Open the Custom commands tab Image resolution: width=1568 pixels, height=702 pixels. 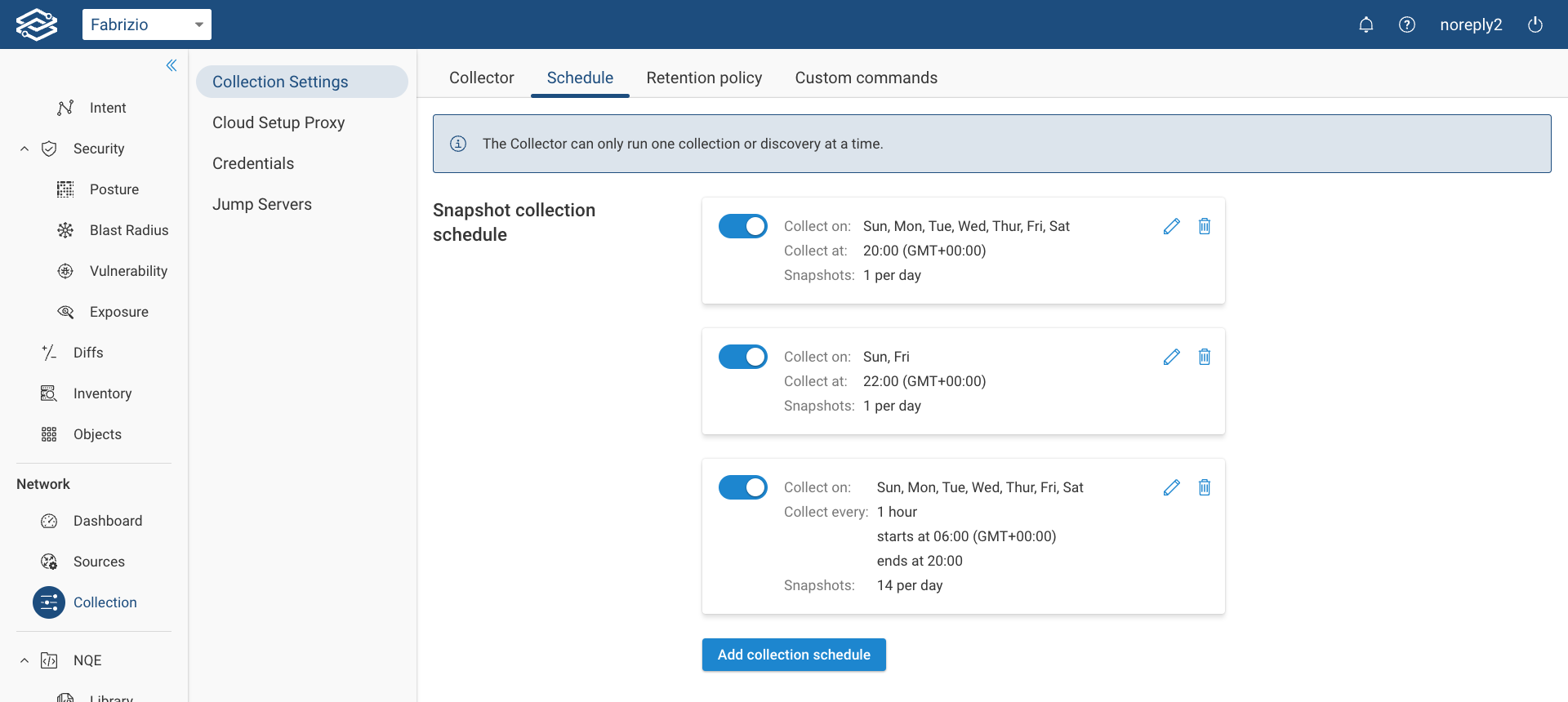pos(866,78)
